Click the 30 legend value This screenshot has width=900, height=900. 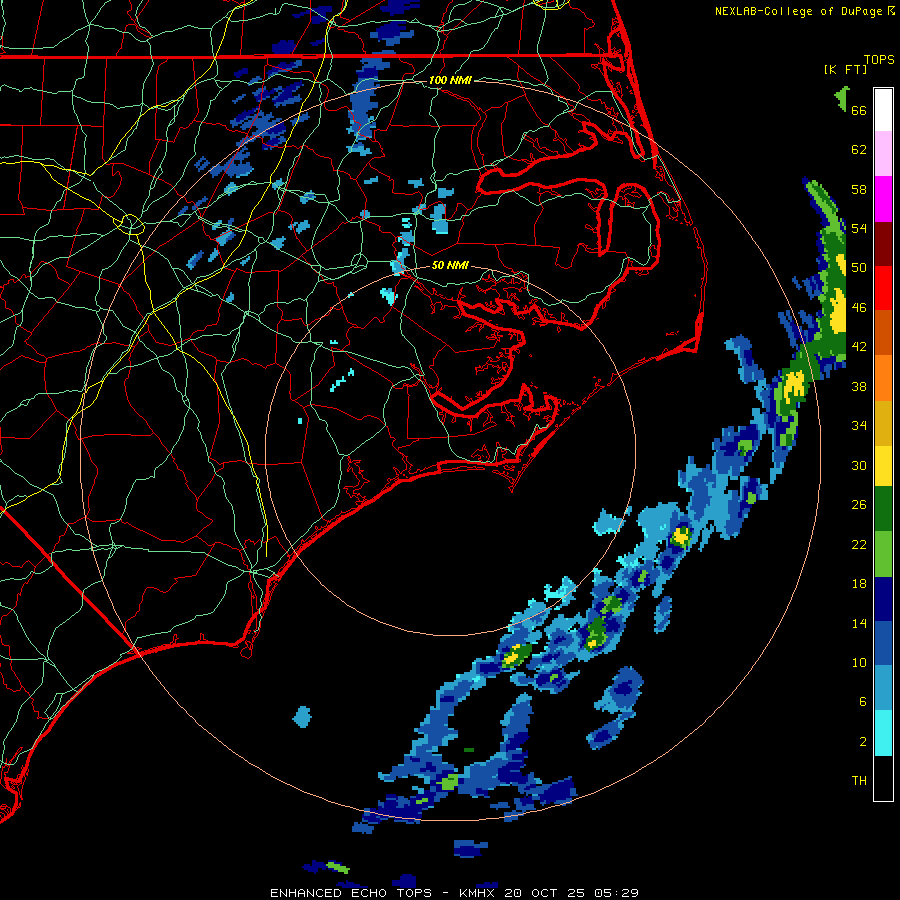(x=859, y=465)
